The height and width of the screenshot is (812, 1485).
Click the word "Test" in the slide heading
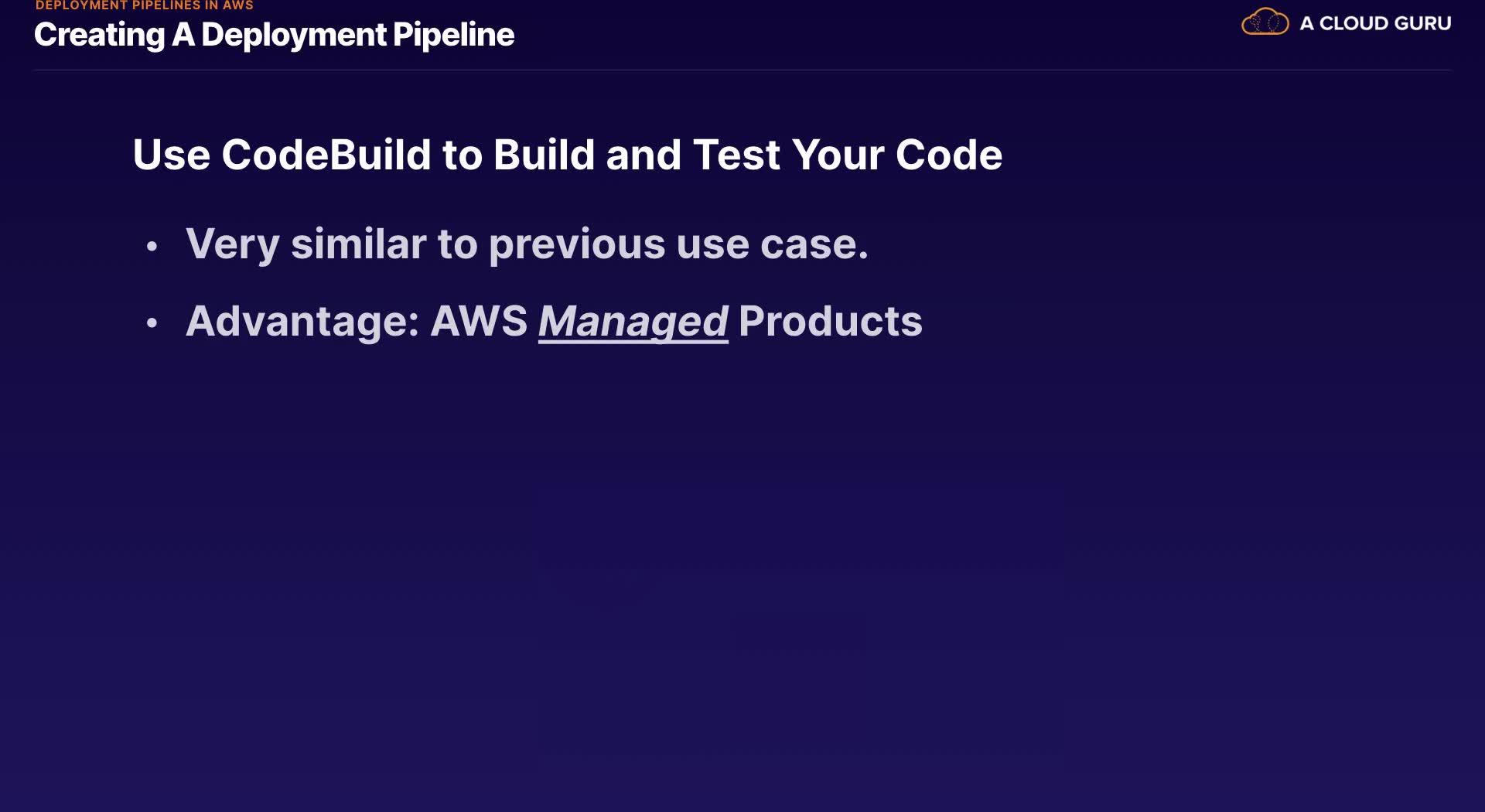(736, 155)
